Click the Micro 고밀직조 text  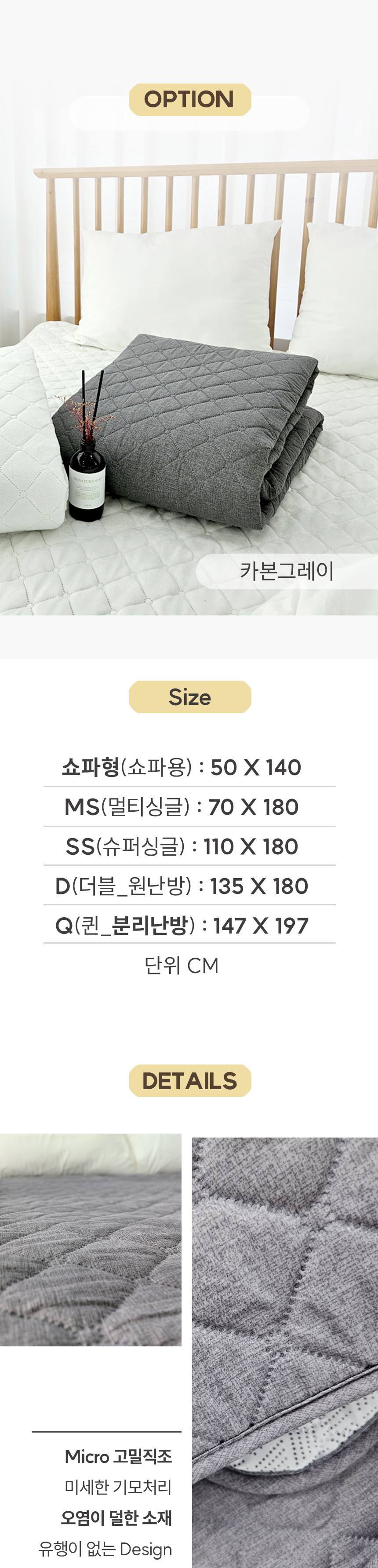point(118,1457)
